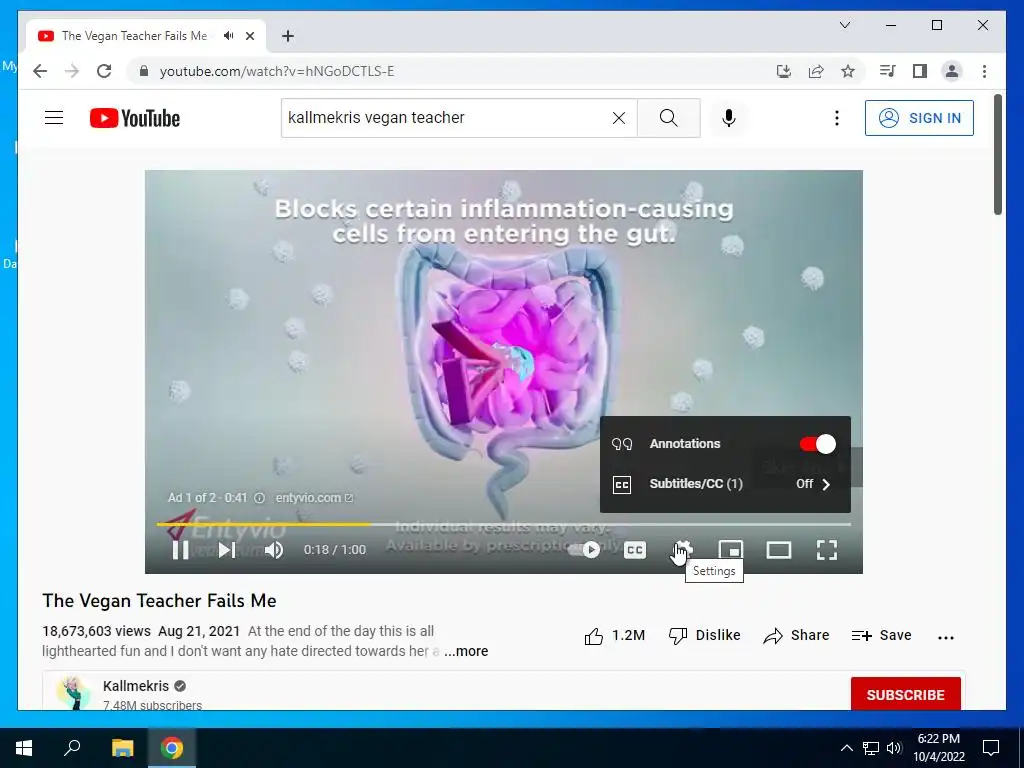Viewport: 1024px width, 768px height.
Task: Click the Dislike button
Action: 705,635
